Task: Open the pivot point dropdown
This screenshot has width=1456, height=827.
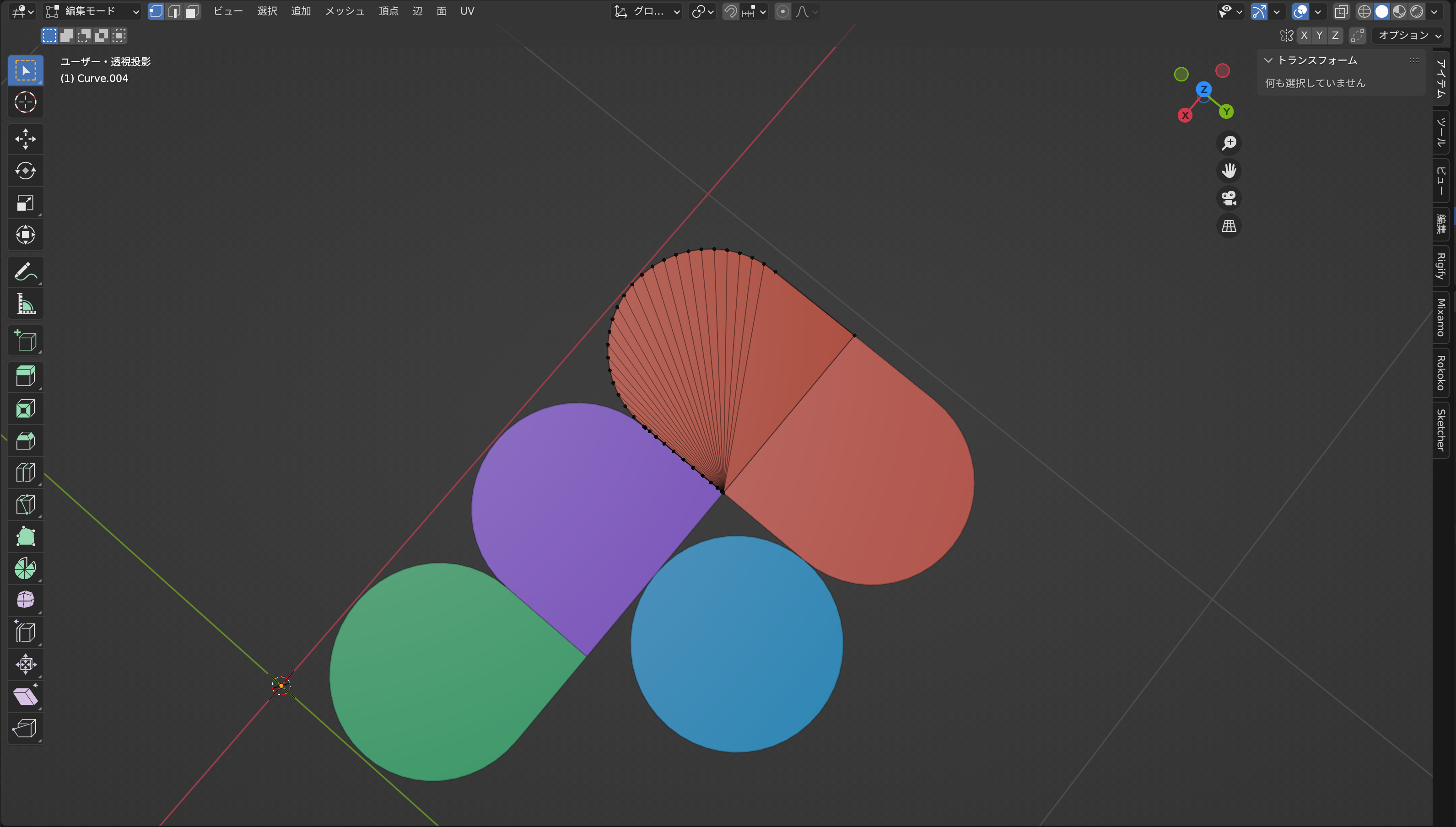Action: [703, 11]
